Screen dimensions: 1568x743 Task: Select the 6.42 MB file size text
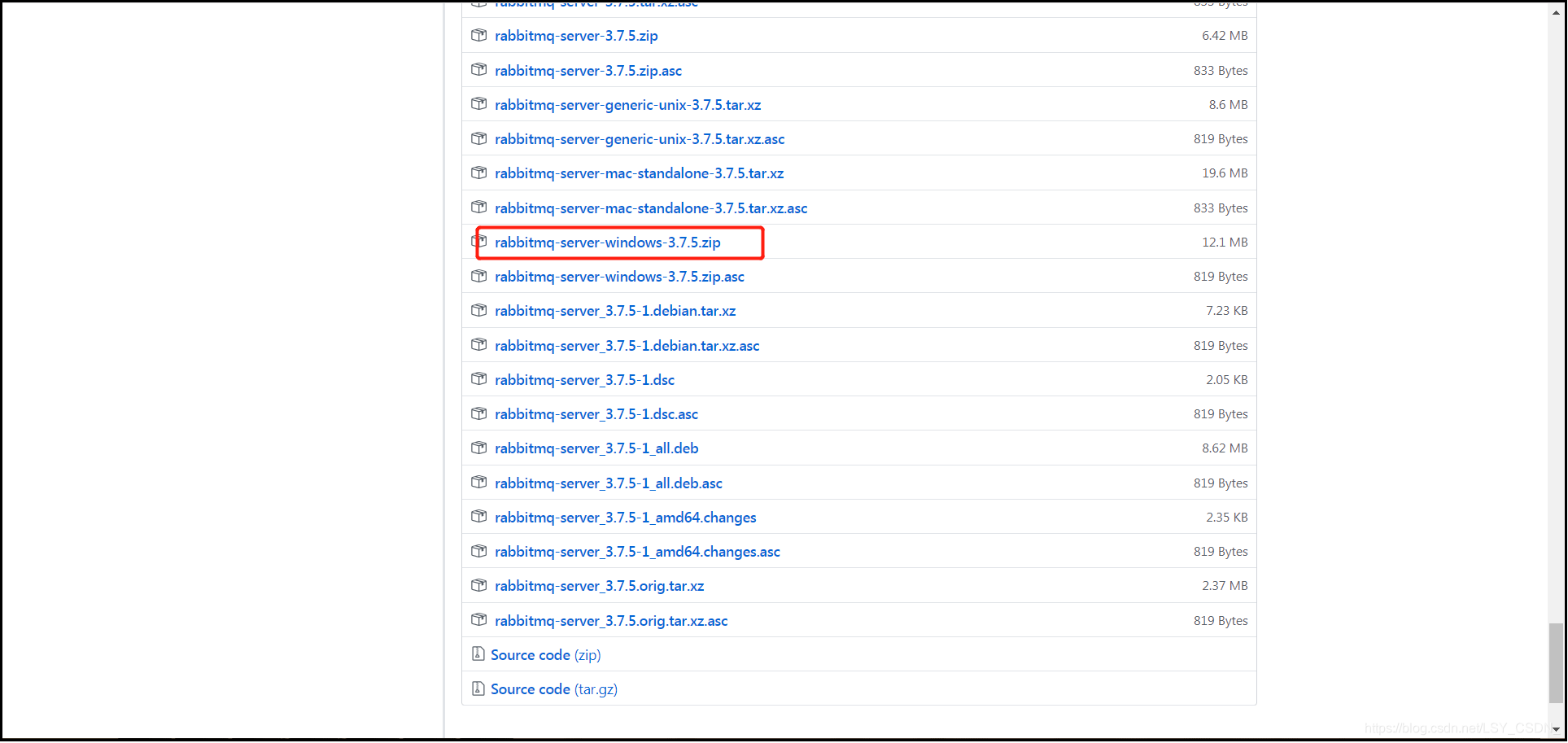coord(1225,36)
